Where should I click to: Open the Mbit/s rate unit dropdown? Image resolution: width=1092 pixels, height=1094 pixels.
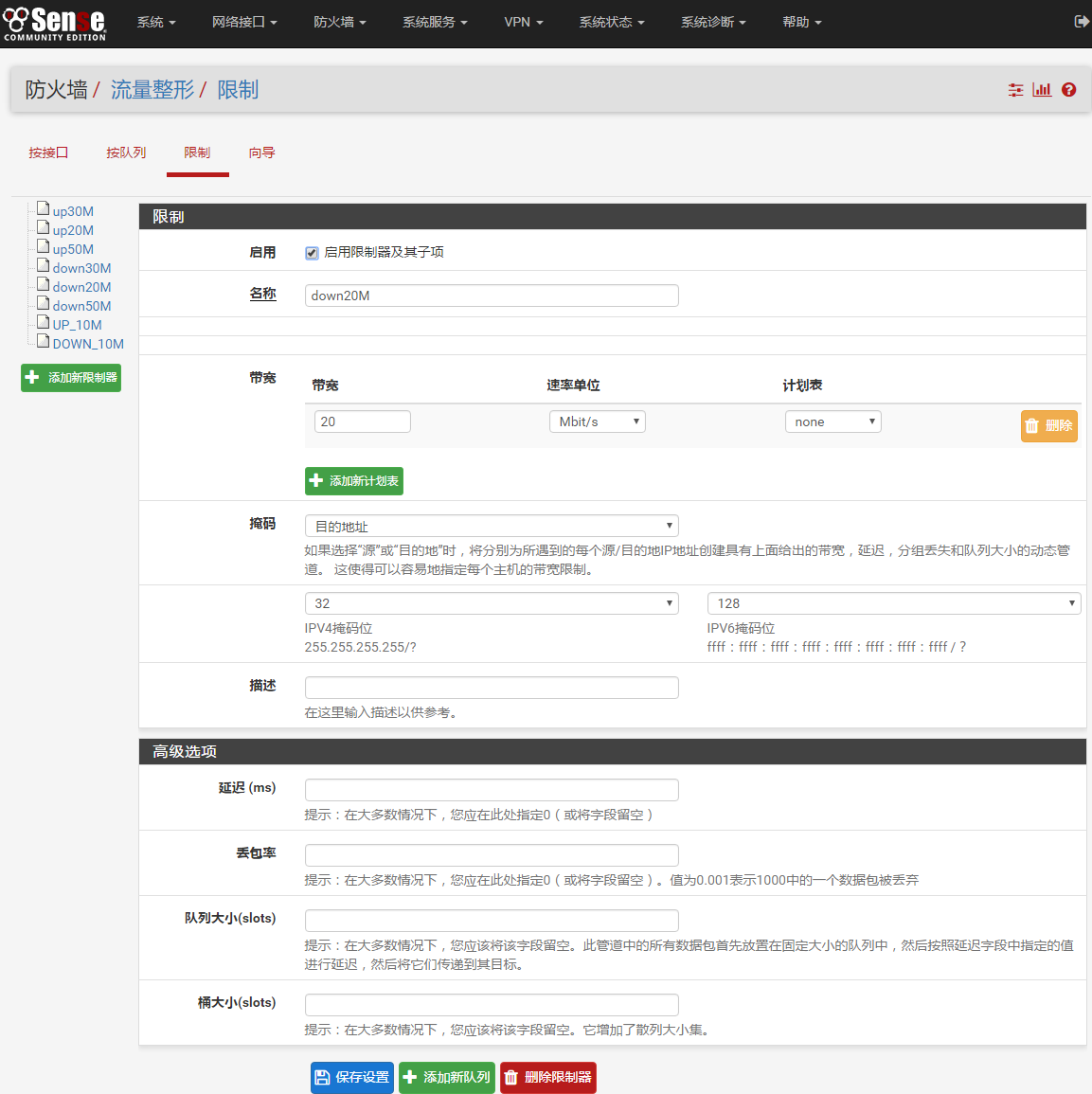click(x=597, y=421)
